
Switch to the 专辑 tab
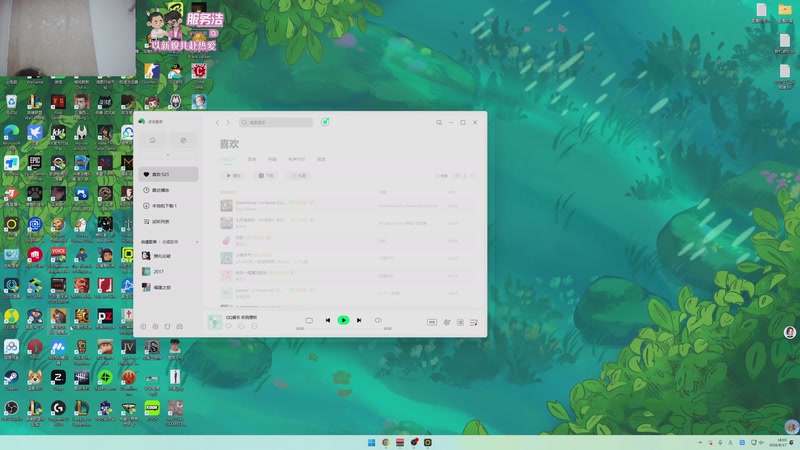(272, 160)
